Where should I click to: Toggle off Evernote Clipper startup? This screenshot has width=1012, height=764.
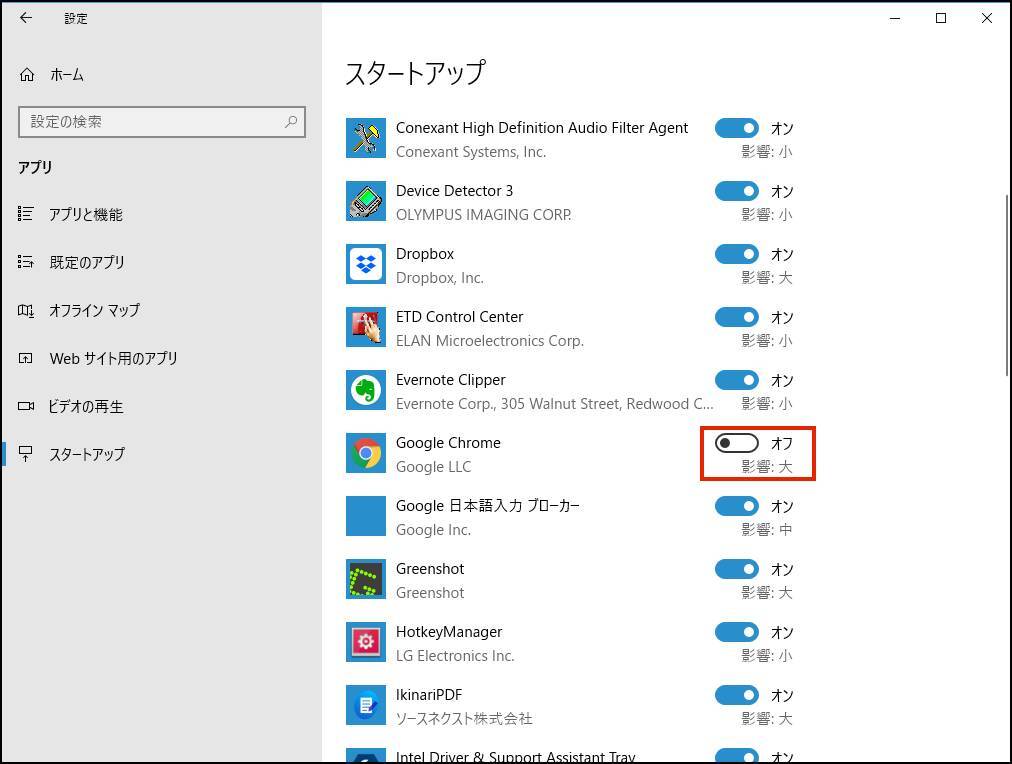coord(737,380)
